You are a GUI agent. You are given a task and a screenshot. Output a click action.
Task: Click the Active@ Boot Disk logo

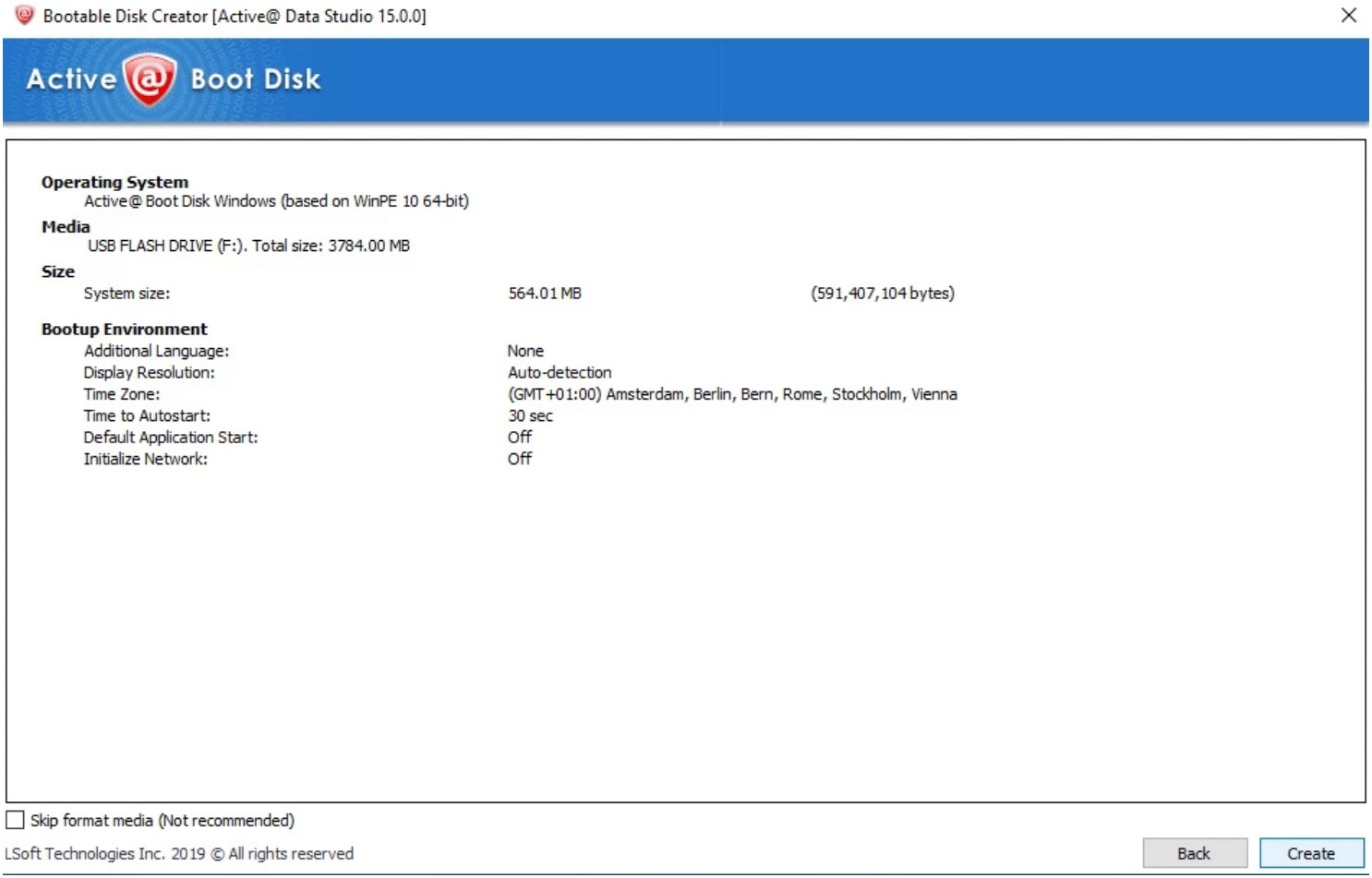171,78
